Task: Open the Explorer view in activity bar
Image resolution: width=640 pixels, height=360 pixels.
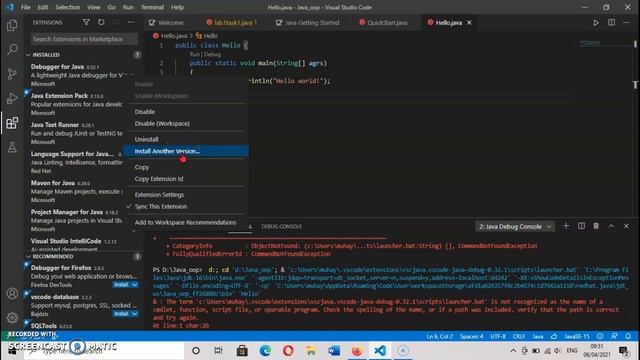Action: 12,25
